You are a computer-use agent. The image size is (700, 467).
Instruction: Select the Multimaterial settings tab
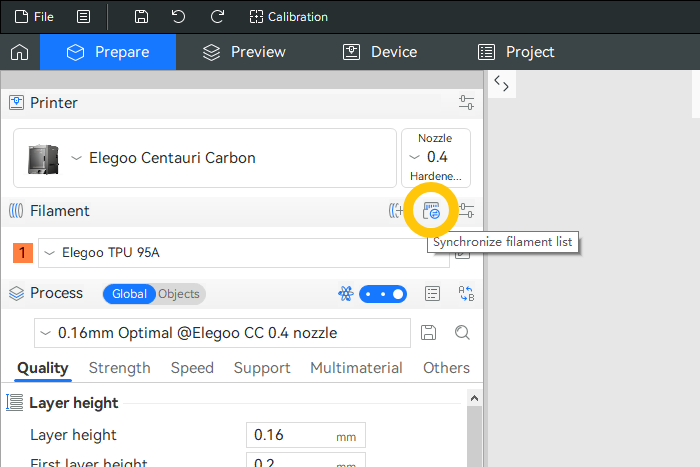[356, 368]
